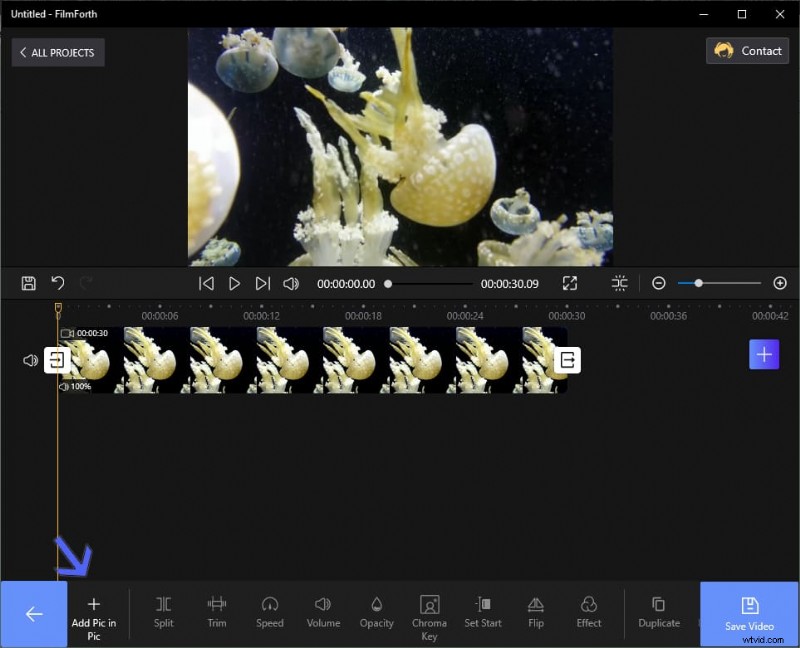Click Save Video

click(x=749, y=612)
